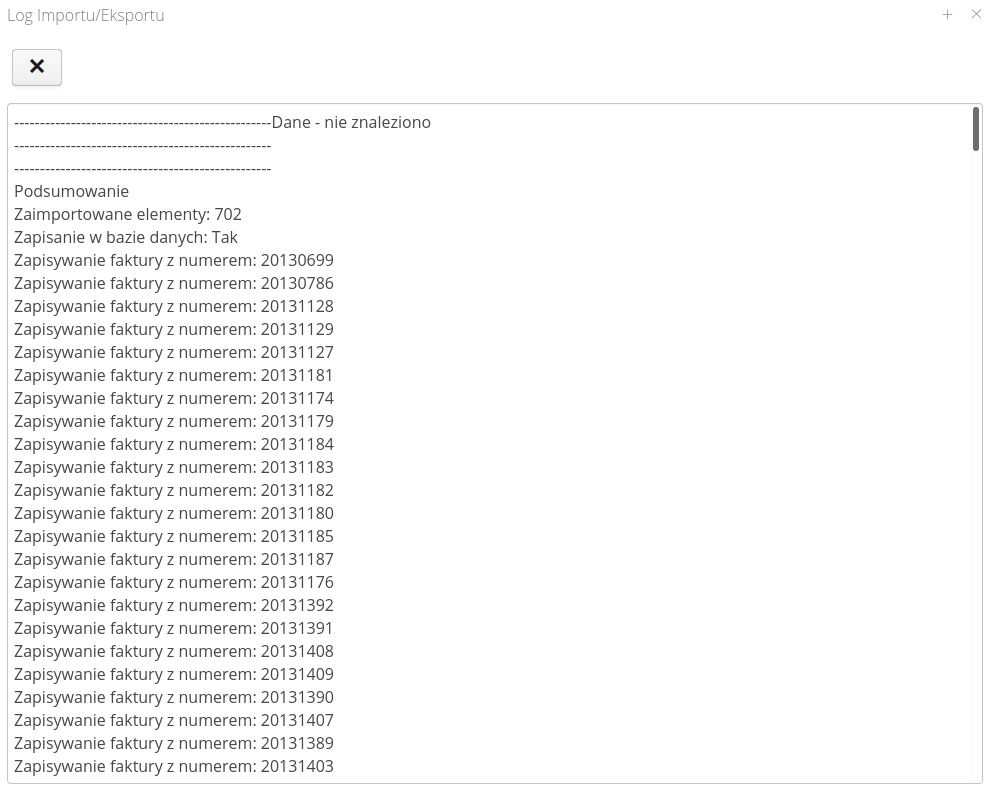This screenshot has width=988, height=788.
Task: Click the line saving invoice 20131128
Action: [x=173, y=306]
